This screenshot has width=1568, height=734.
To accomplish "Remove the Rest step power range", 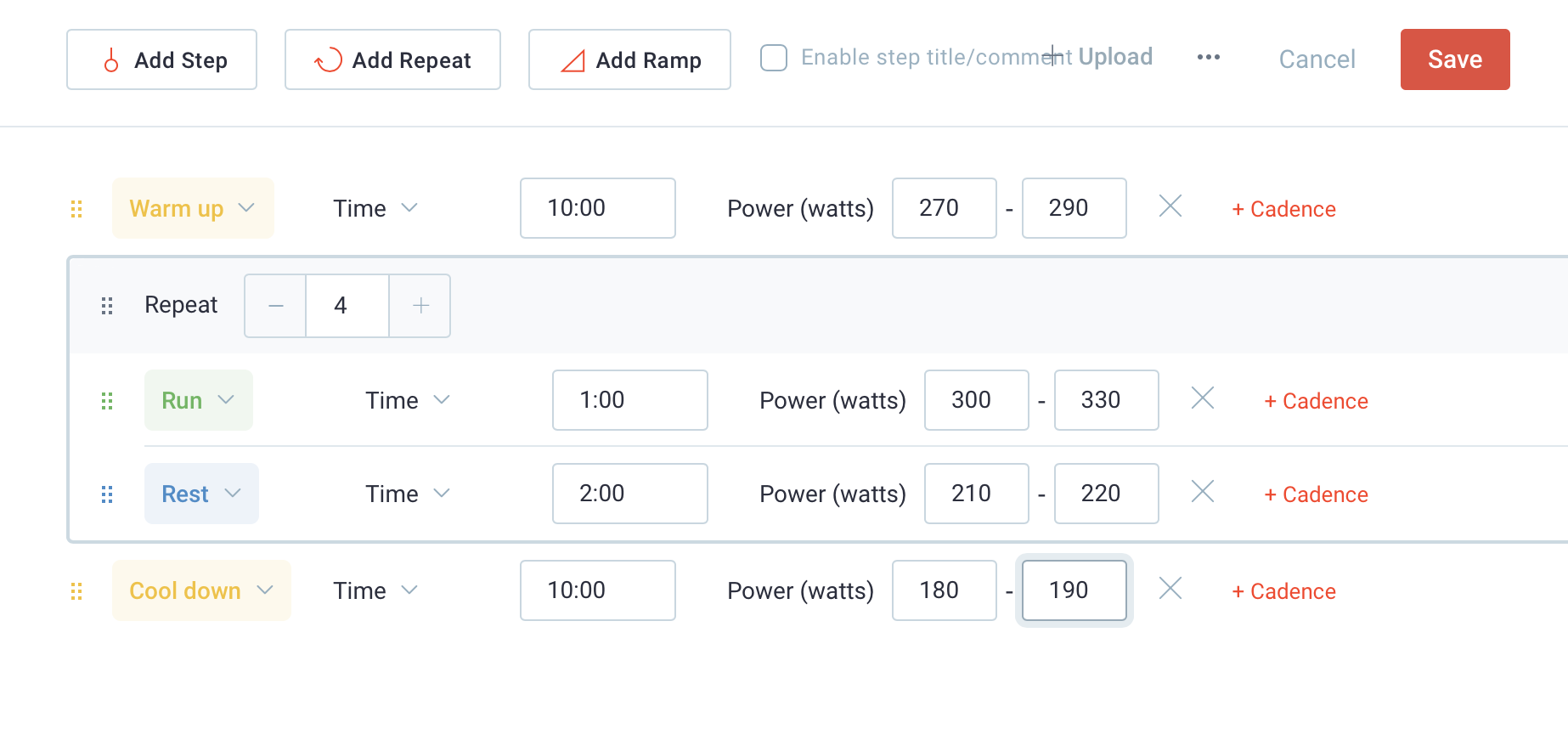I will click(x=1203, y=492).
